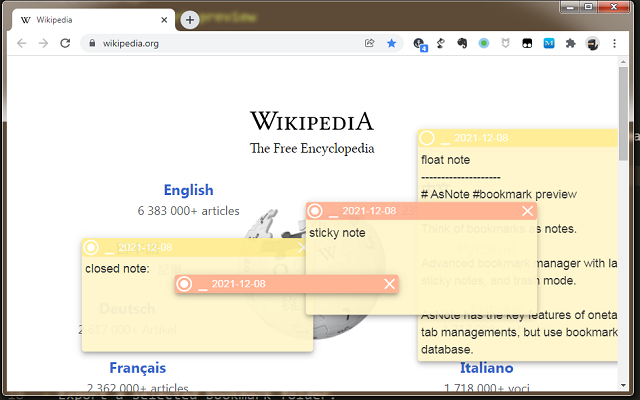Viewport: 640px width, 400px height.
Task: Click the 'float note' text line
Action: [445, 160]
